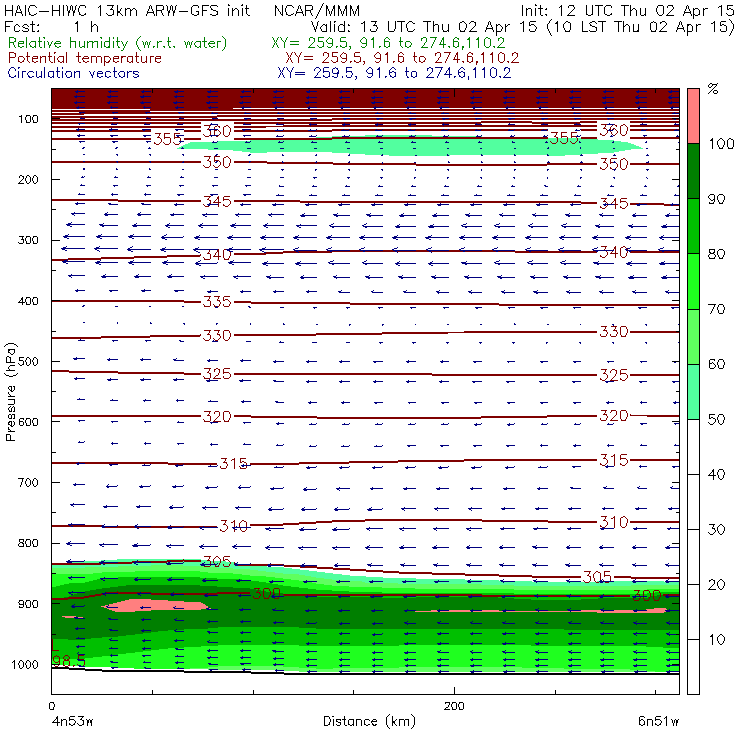
Task: Click the distance axis label "200"
Action: click(x=454, y=706)
